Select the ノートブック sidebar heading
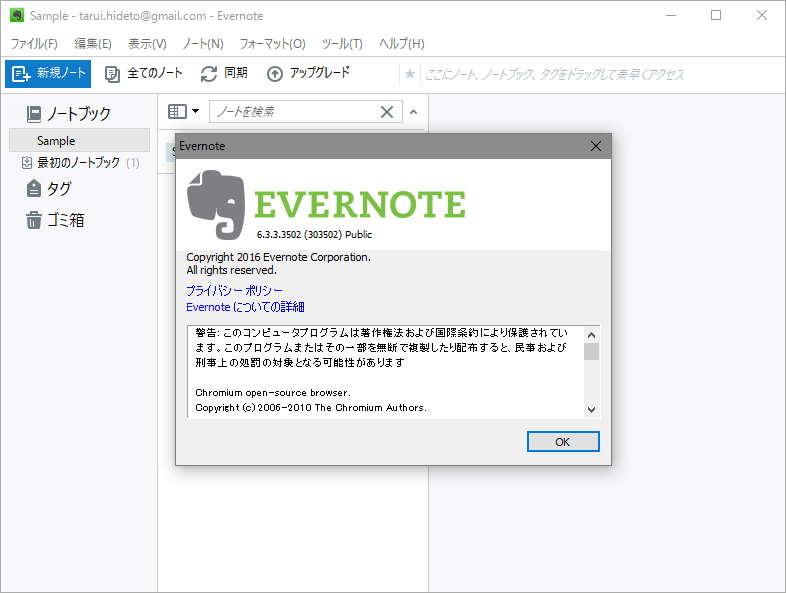 (x=79, y=114)
